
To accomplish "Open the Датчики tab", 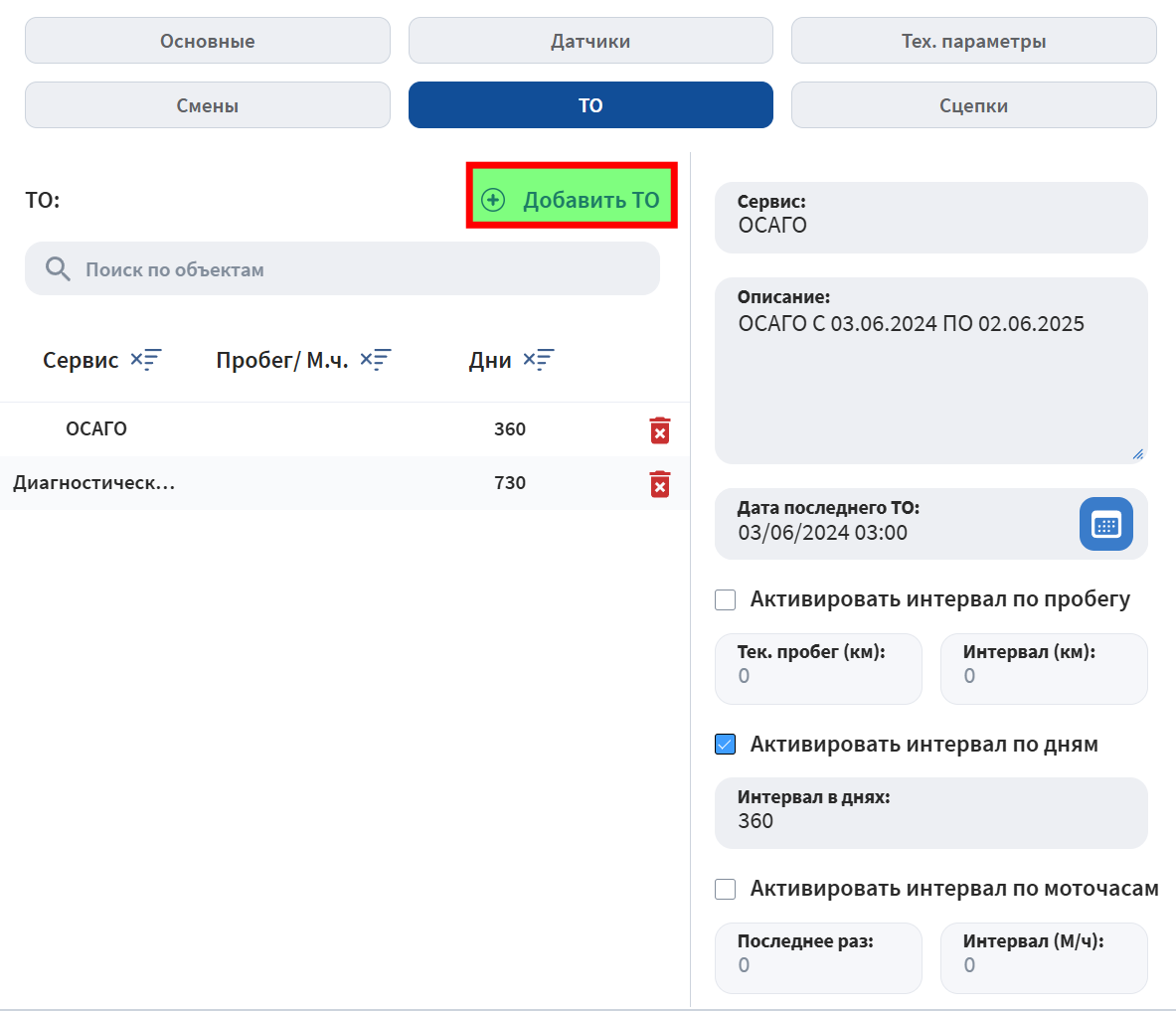I will [590, 41].
